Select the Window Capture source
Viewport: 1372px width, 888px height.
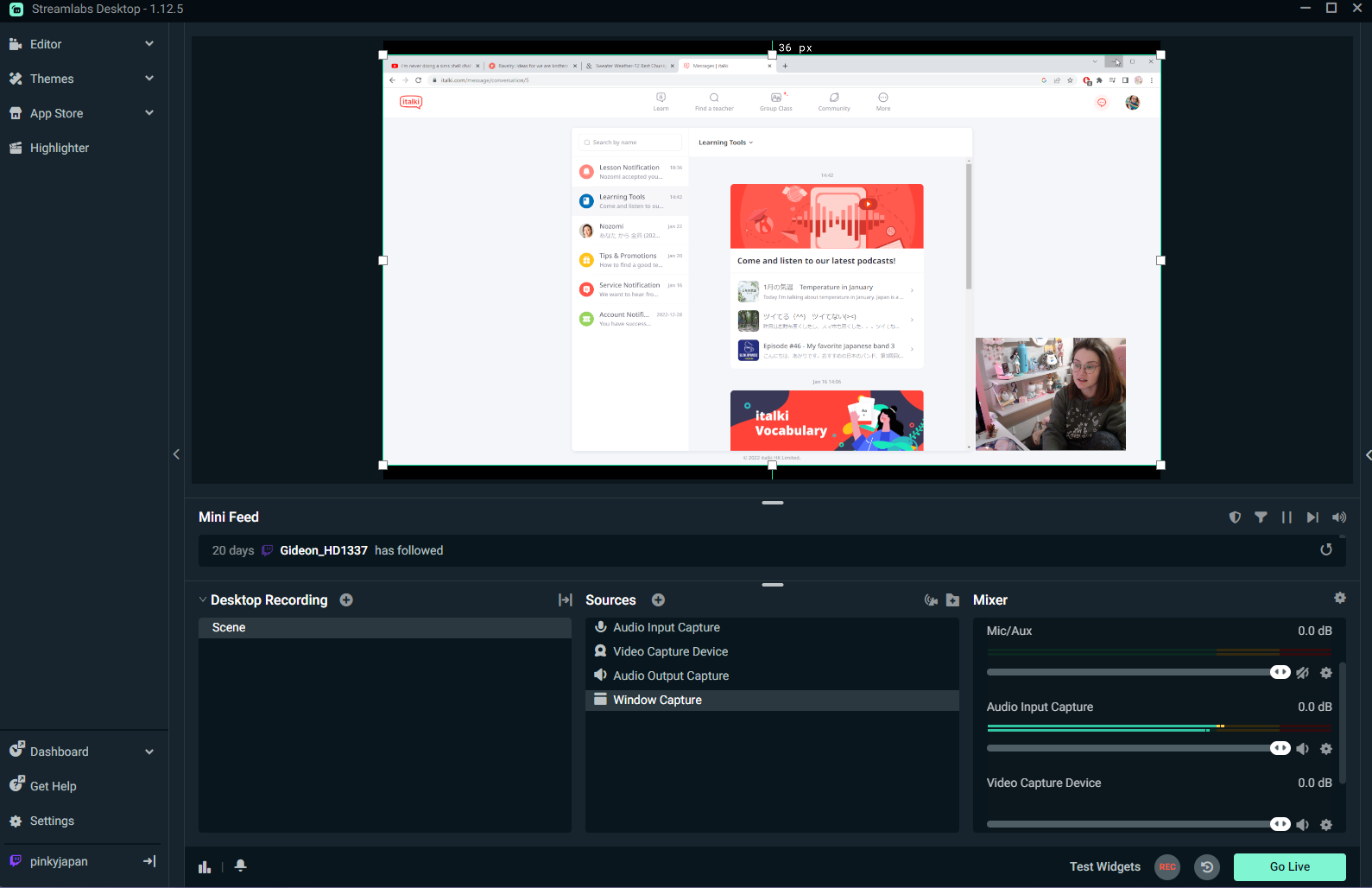tap(772, 701)
